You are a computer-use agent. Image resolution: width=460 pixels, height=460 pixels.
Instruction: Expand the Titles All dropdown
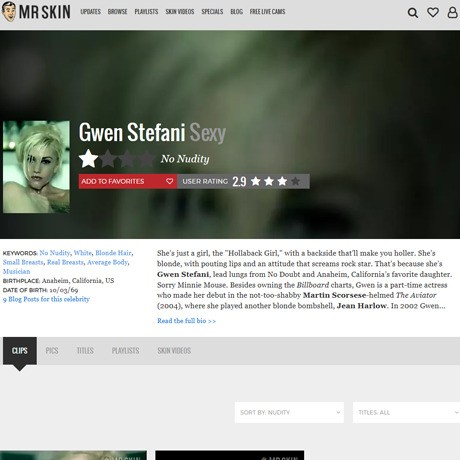click(x=406, y=412)
